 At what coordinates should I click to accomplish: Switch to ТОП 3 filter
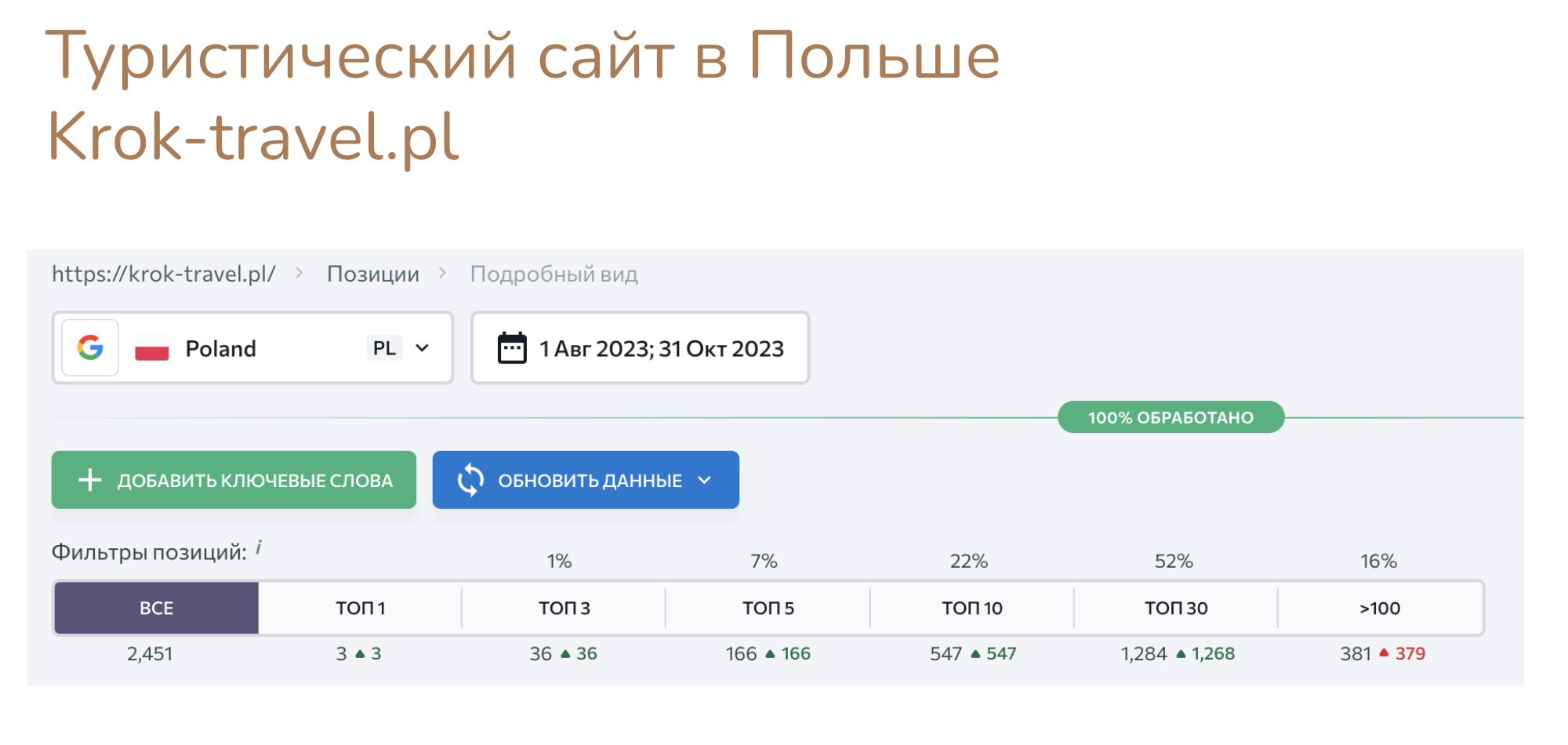click(564, 608)
